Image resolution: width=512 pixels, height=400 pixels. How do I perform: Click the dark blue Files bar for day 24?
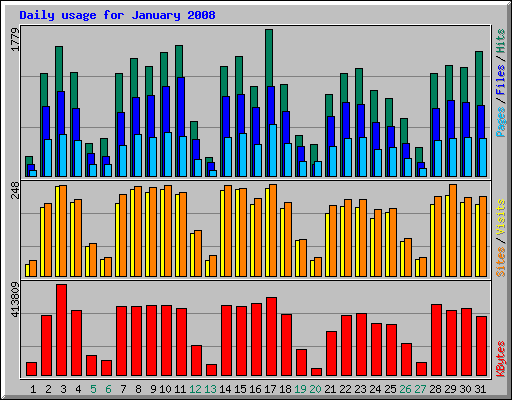pos(376,136)
